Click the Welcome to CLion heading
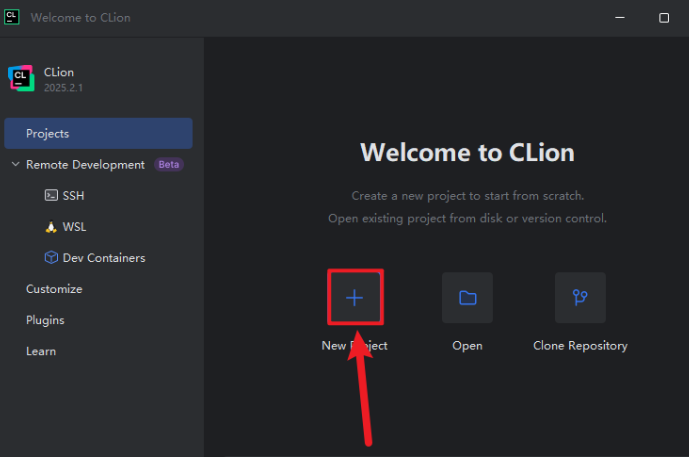Screen dimensions: 689x457 468,152
